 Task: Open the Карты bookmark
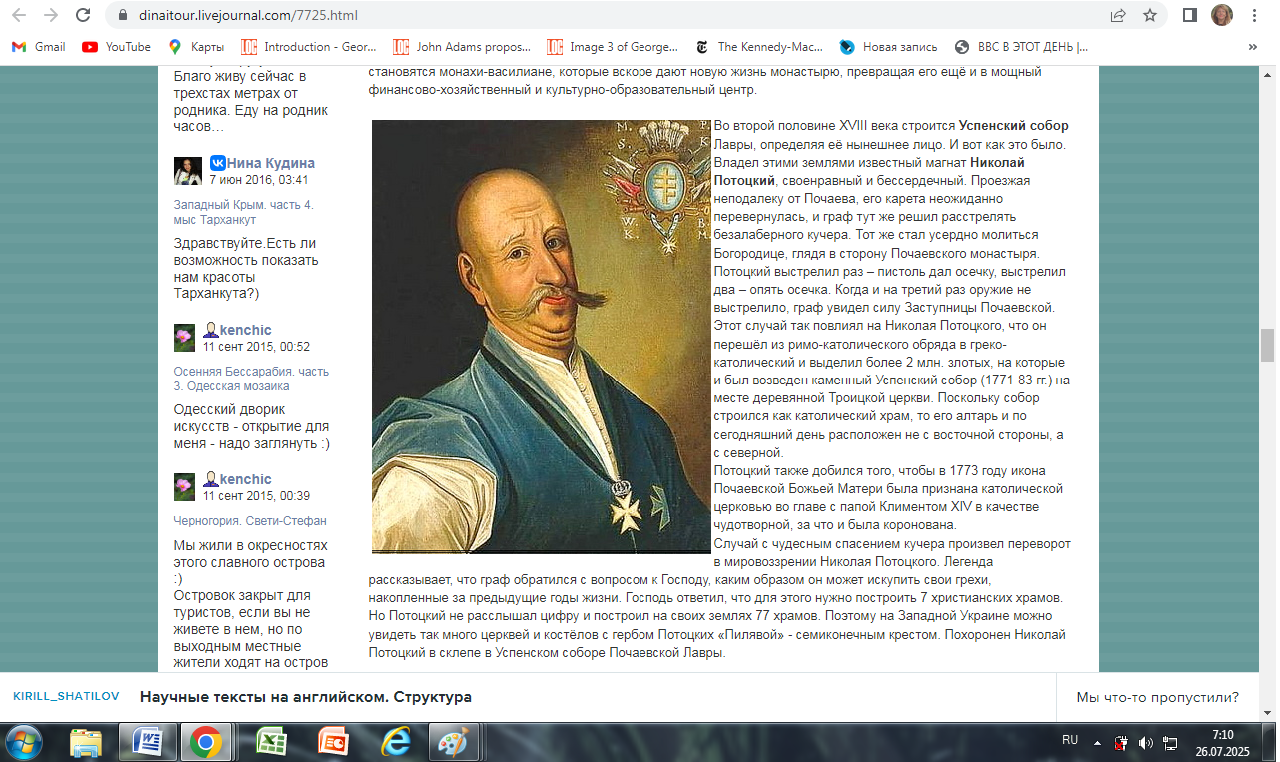point(196,47)
